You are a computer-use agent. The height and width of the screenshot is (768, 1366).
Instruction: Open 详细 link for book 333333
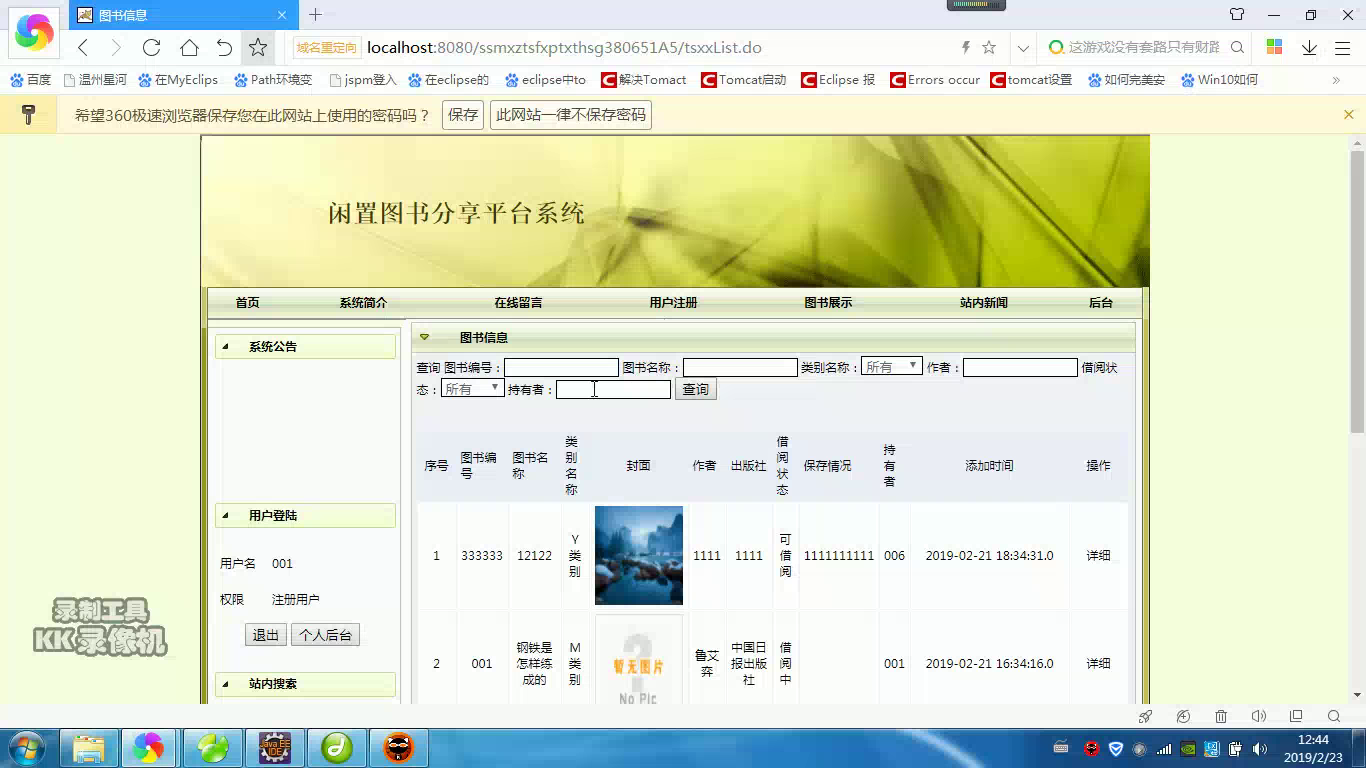click(x=1098, y=555)
